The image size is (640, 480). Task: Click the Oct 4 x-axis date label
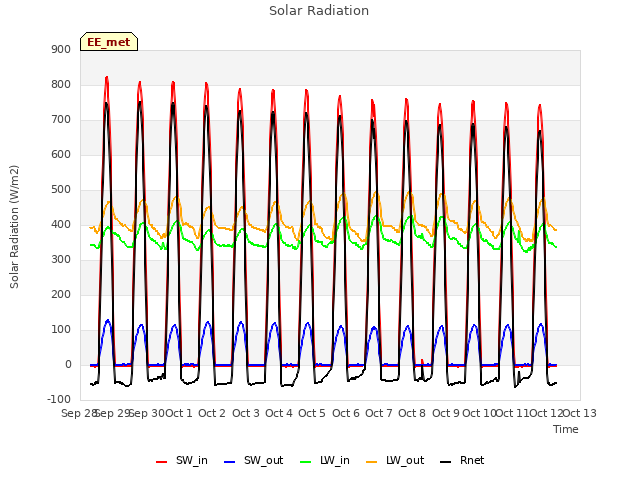click(x=279, y=413)
